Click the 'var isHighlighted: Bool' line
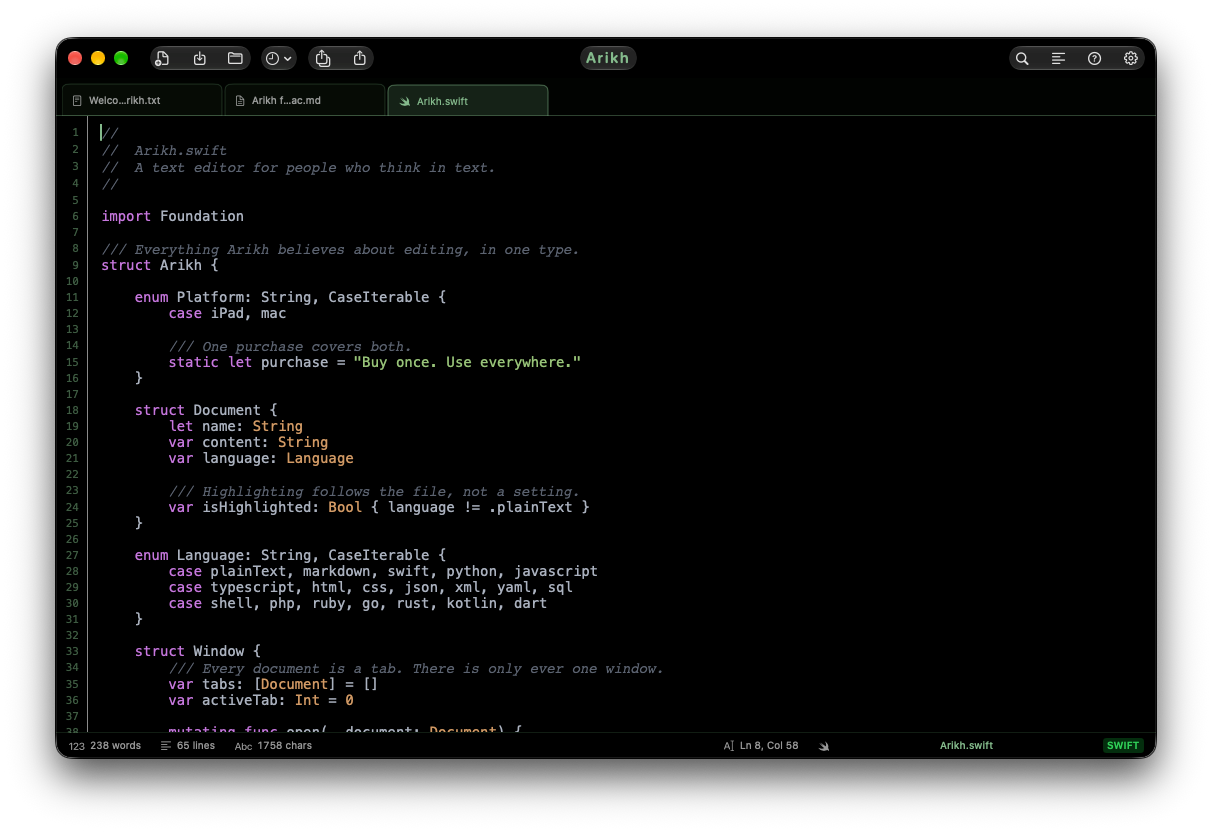Image resolution: width=1212 pixels, height=832 pixels. [379, 507]
